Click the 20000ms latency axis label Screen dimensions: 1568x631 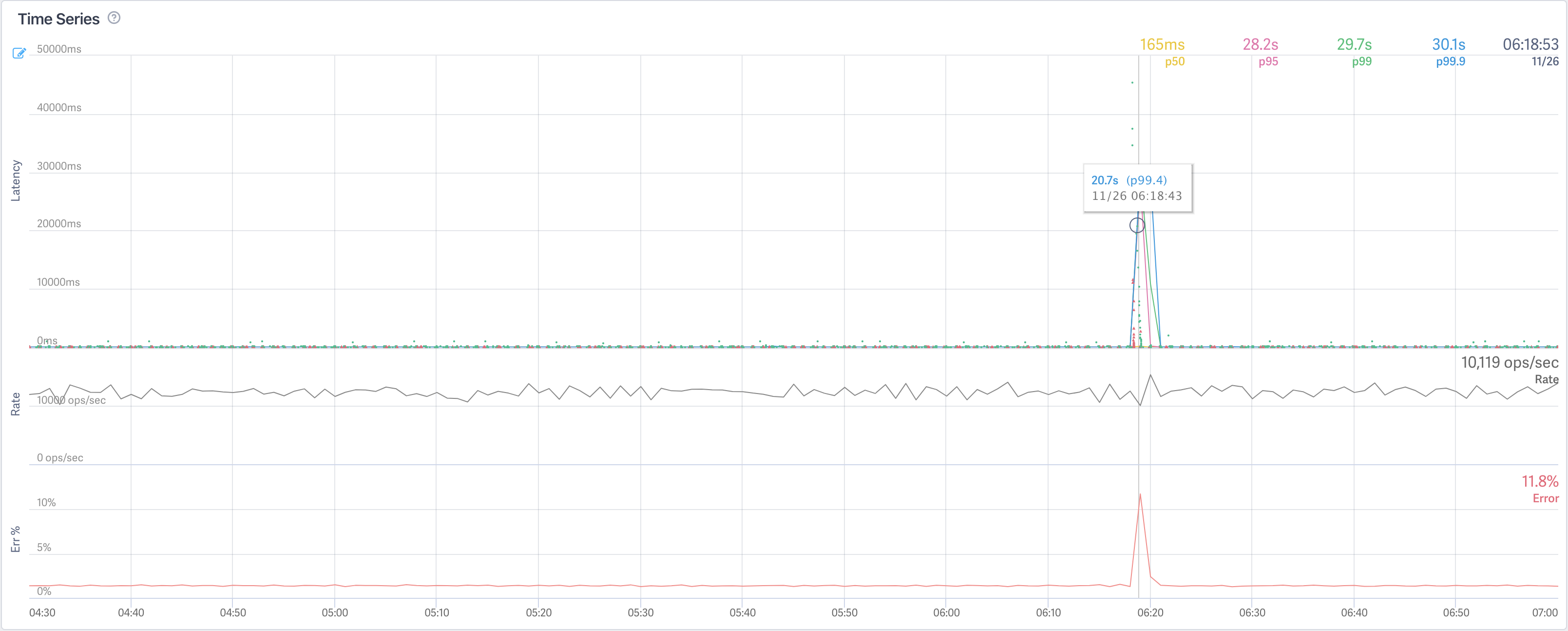point(59,223)
